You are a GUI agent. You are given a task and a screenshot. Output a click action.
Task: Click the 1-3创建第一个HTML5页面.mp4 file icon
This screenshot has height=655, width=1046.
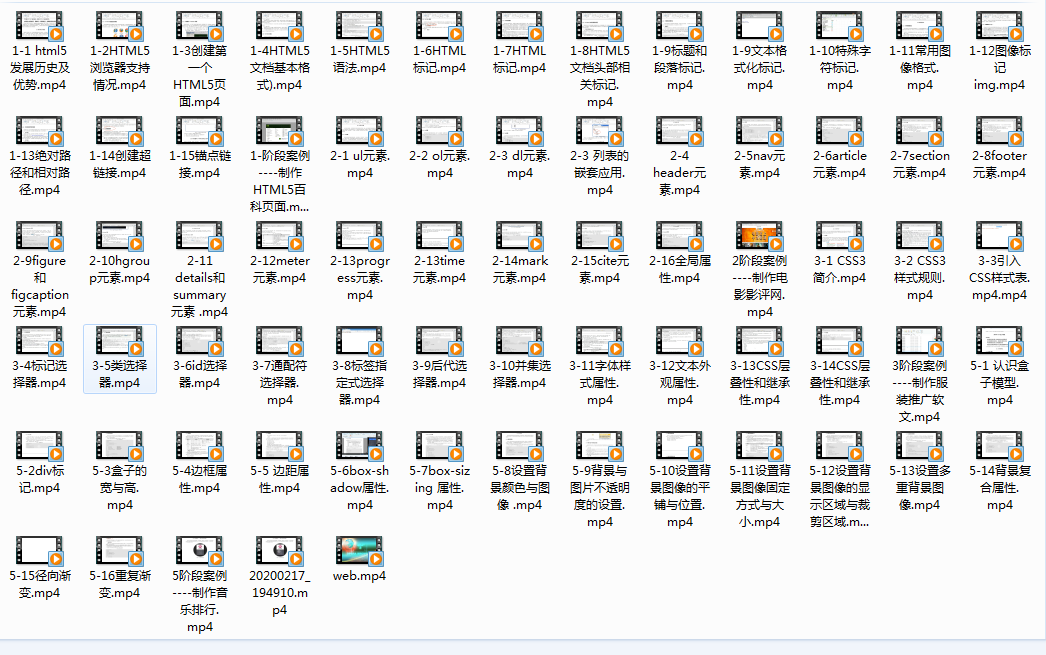point(200,25)
